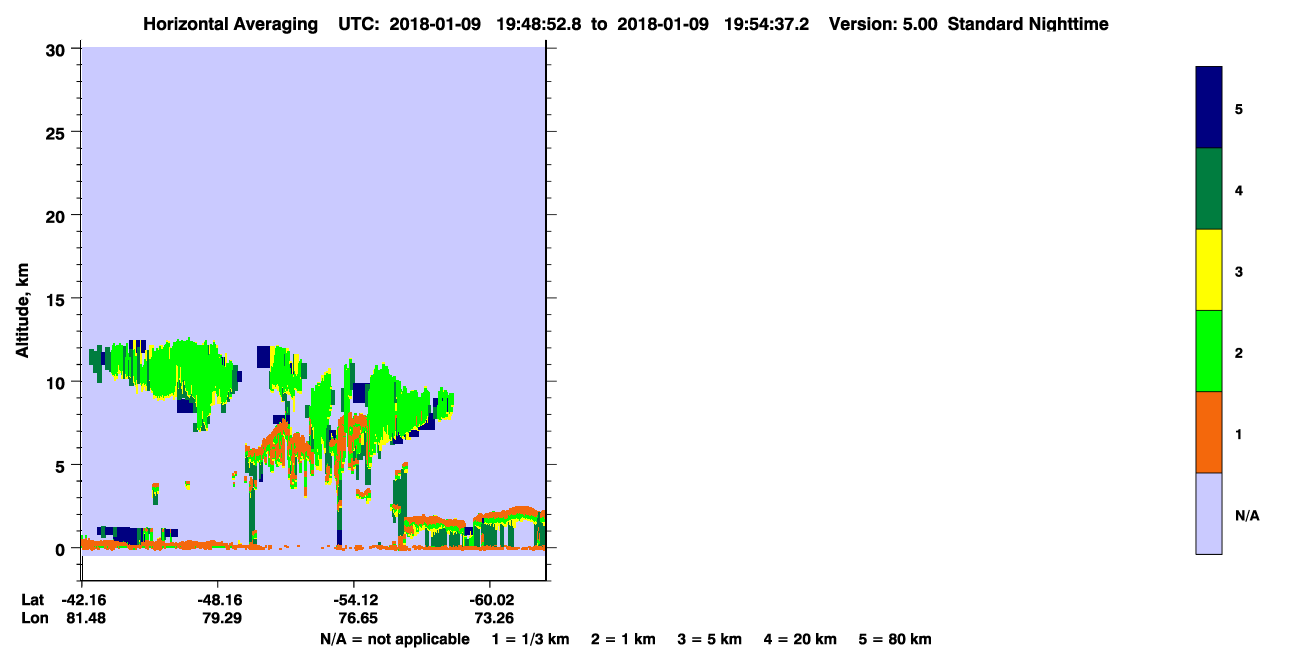Click the y-axis tick label 30
Screen dimensions: 1300x667
tap(57, 49)
